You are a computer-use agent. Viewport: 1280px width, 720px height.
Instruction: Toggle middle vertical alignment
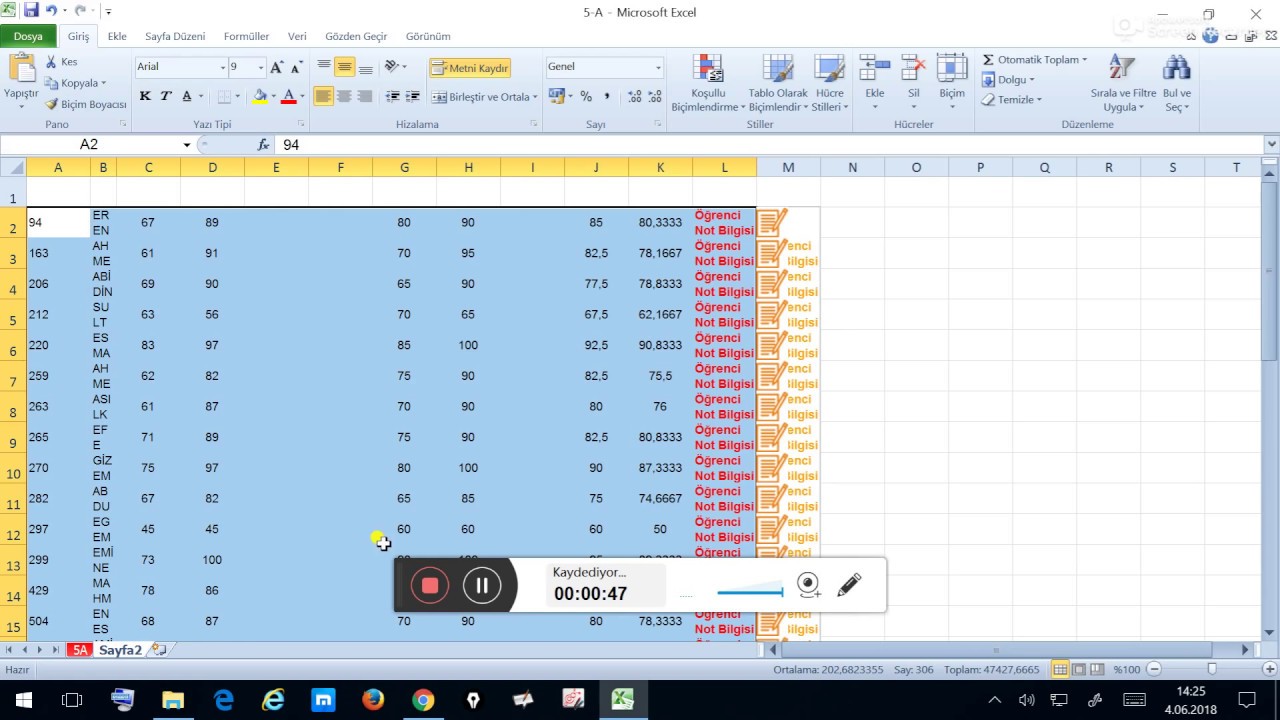[x=344, y=67]
